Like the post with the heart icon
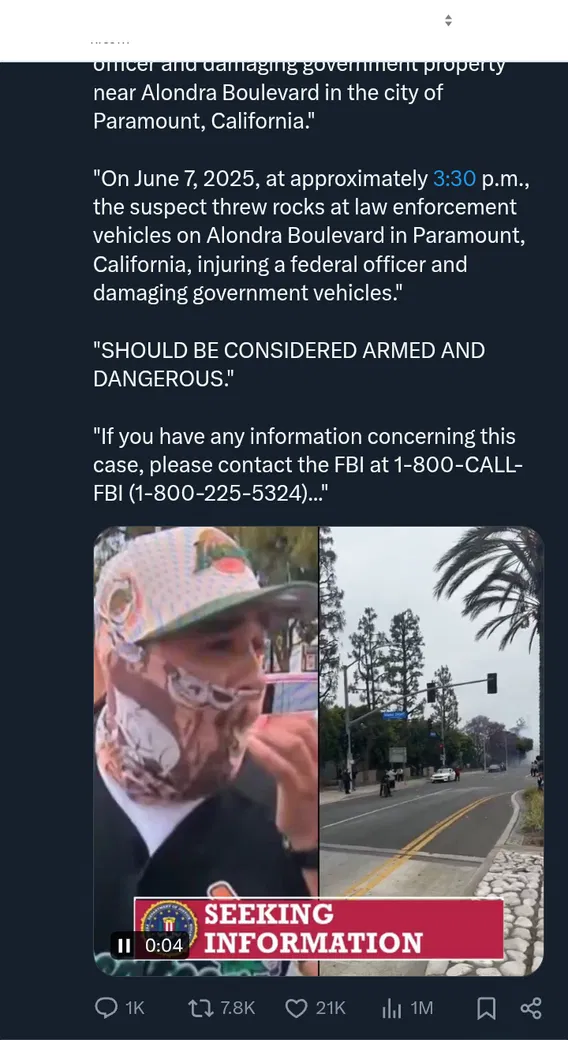This screenshot has height=1040, width=568. [x=296, y=1008]
